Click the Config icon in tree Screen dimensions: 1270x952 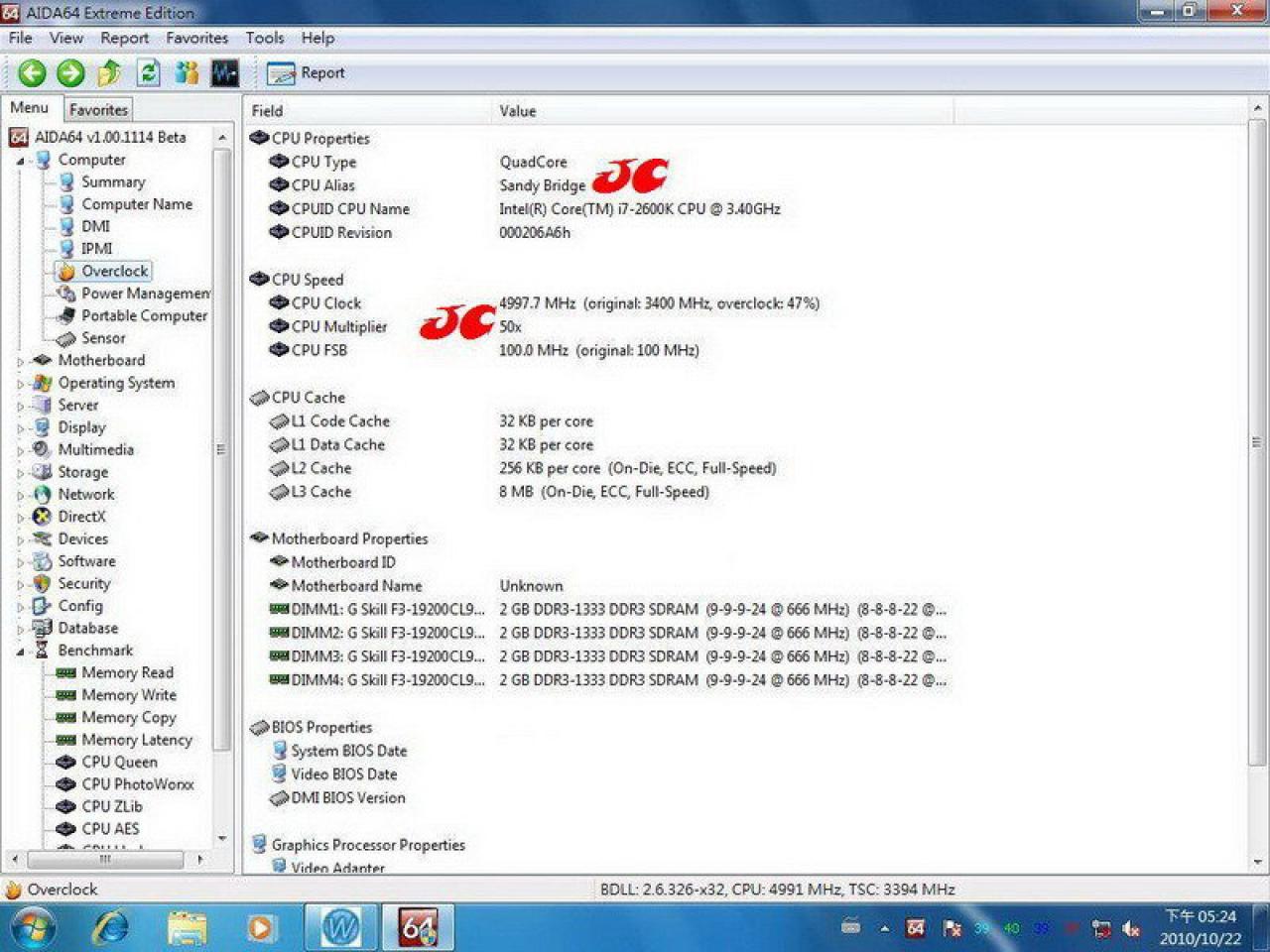tap(42, 606)
